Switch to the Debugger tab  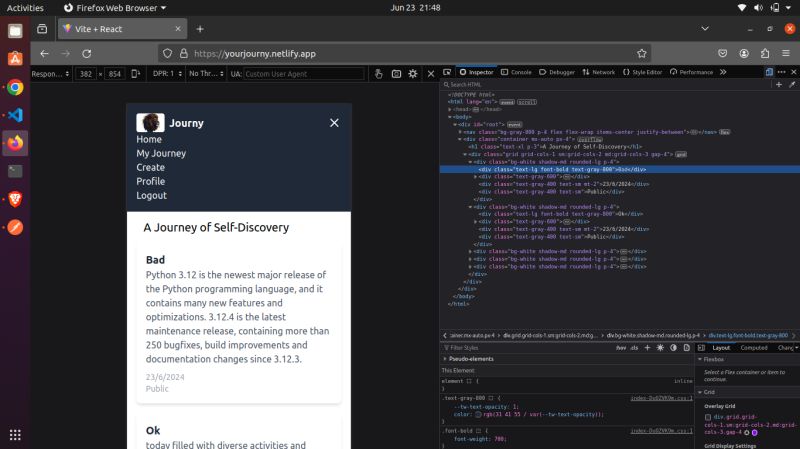click(x=557, y=72)
